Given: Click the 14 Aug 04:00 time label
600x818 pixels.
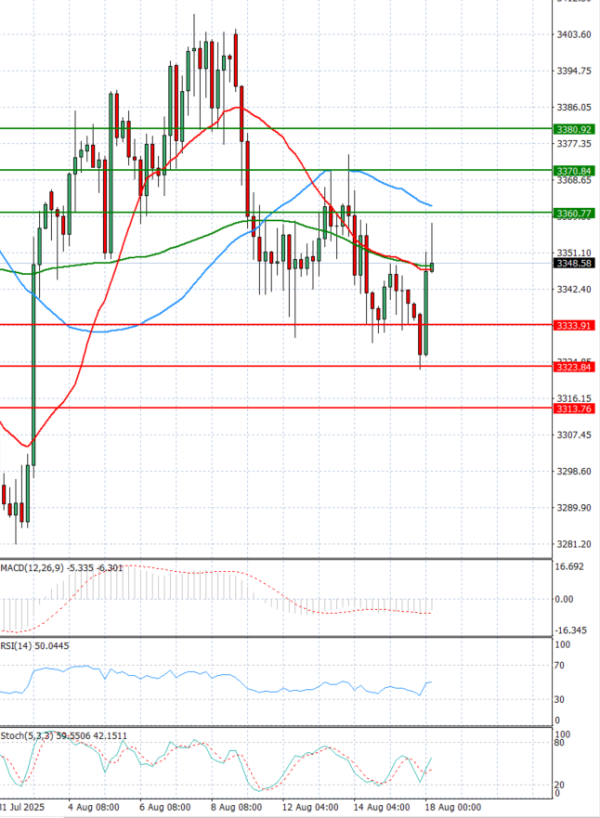Looking at the screenshot, I should point(382,807).
